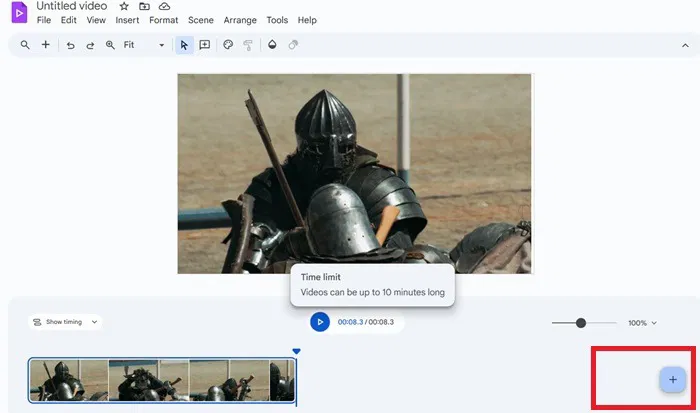Click the search magnifier icon in toolbar

[x=25, y=45]
